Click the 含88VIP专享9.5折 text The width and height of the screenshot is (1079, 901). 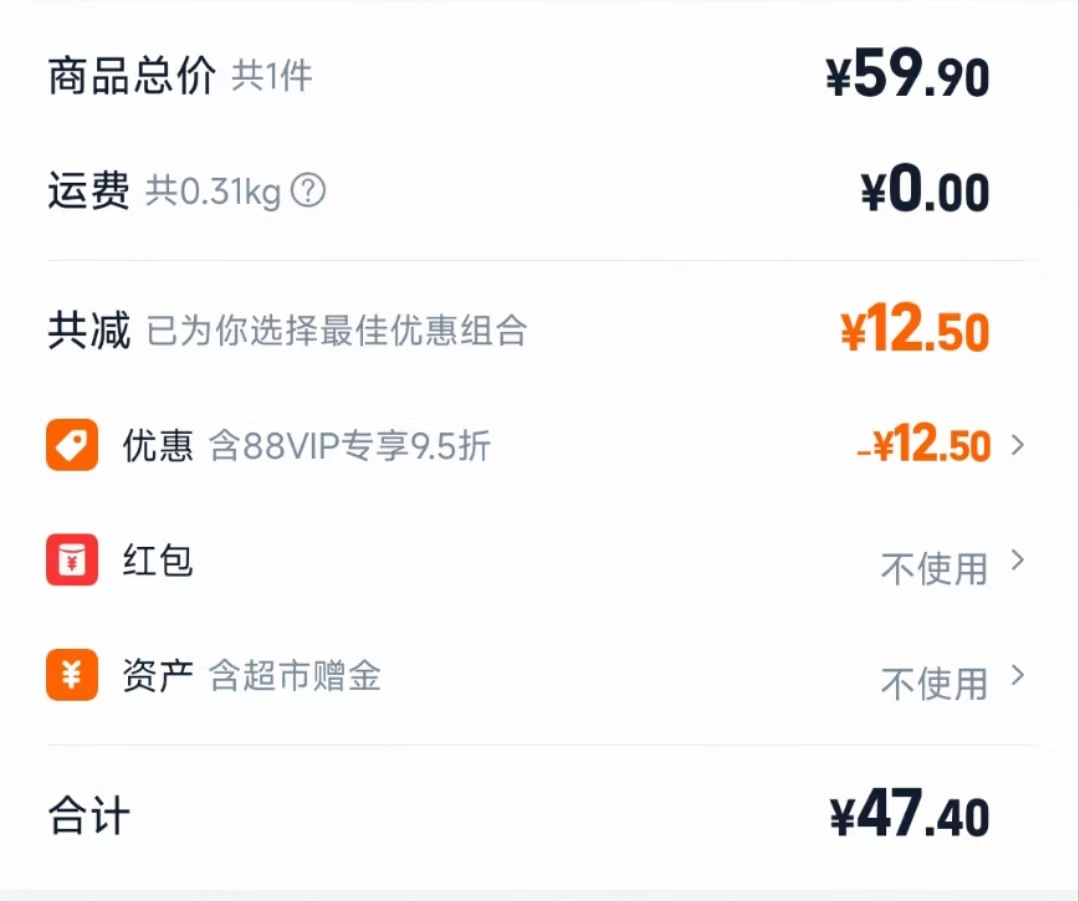350,446
